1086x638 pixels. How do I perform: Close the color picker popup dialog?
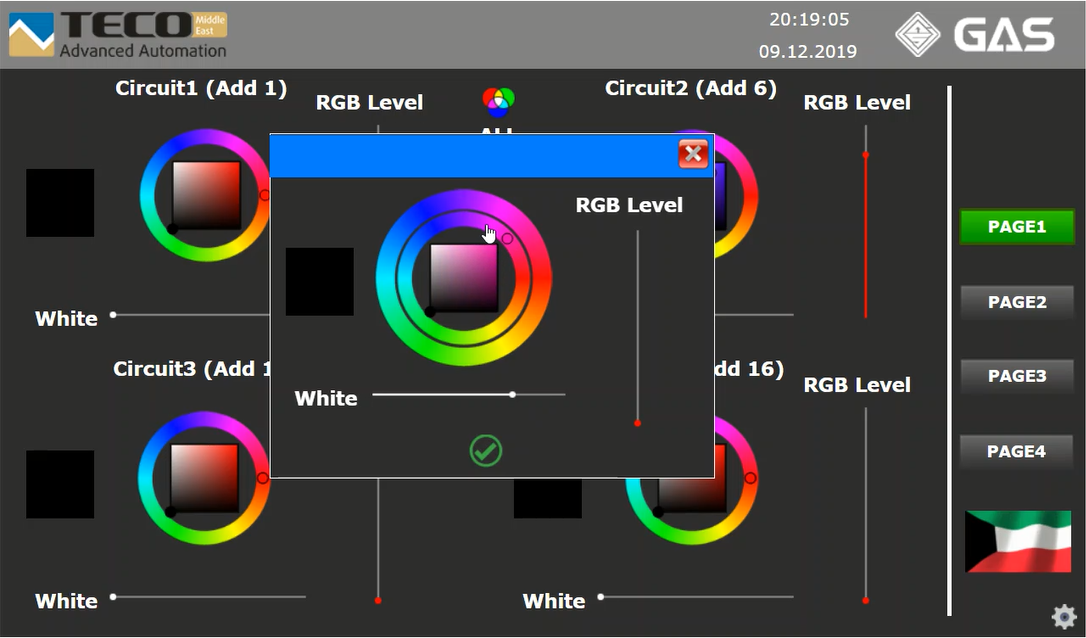tap(692, 154)
